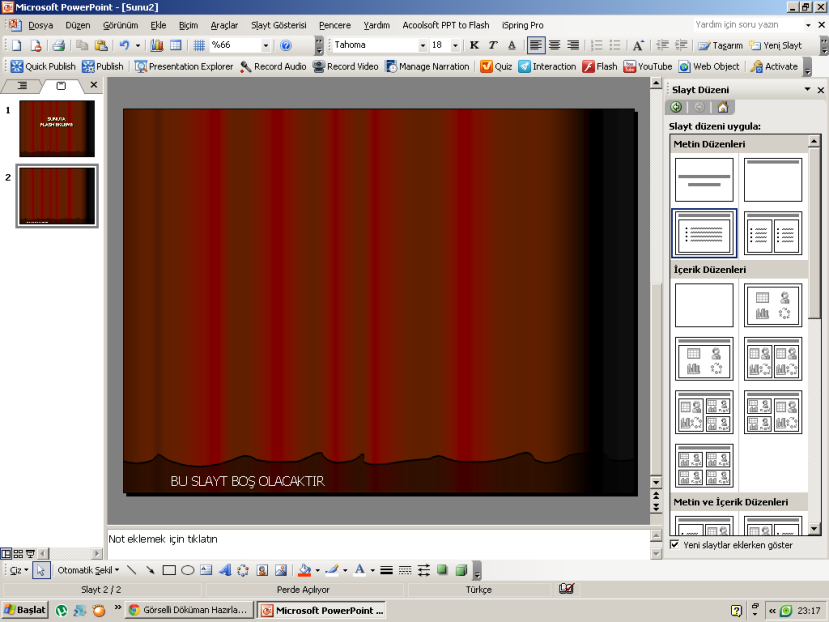Select the Oval shape tool
The image size is (829, 622).
(187, 570)
